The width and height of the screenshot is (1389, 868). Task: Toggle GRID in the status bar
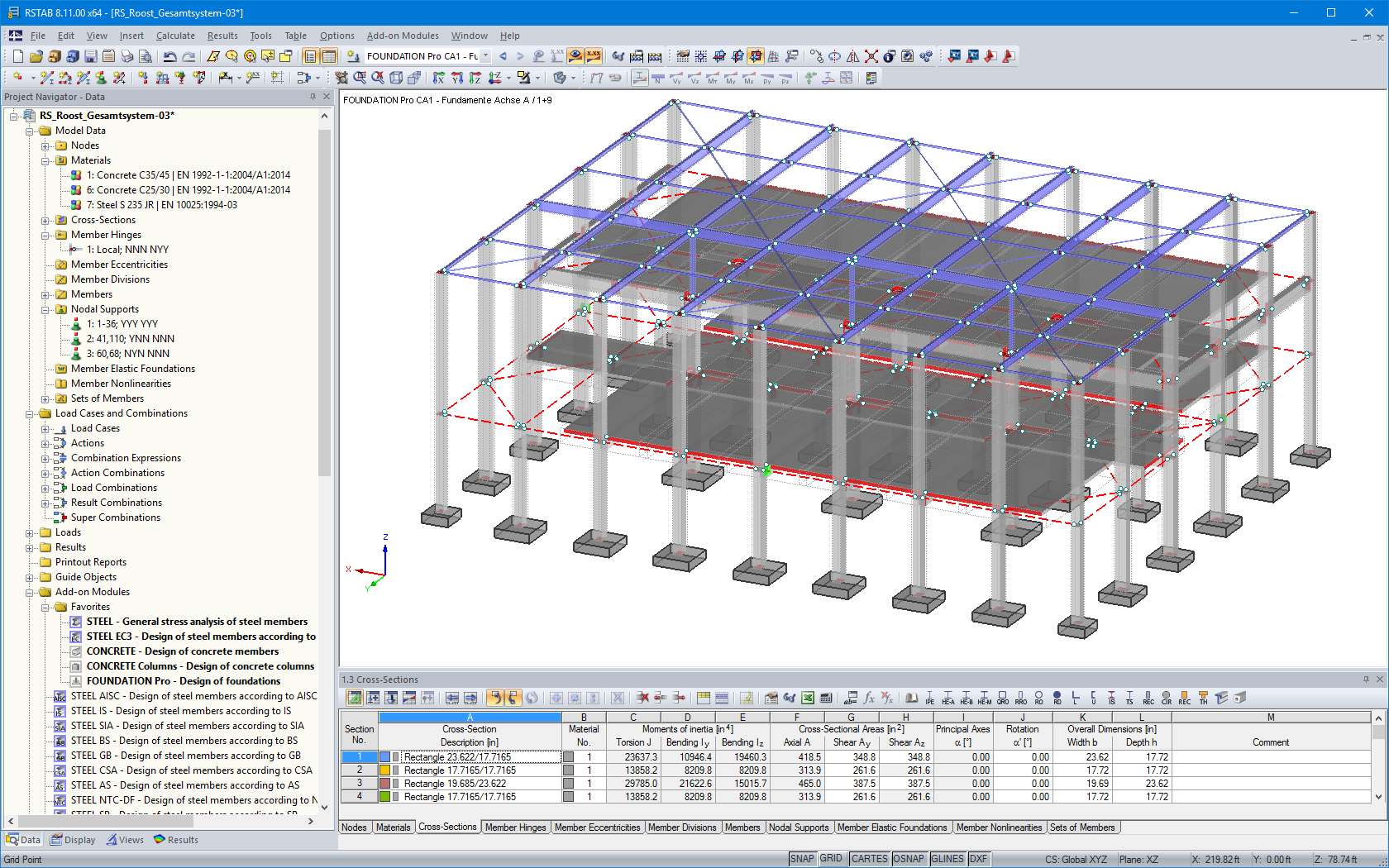click(x=831, y=859)
